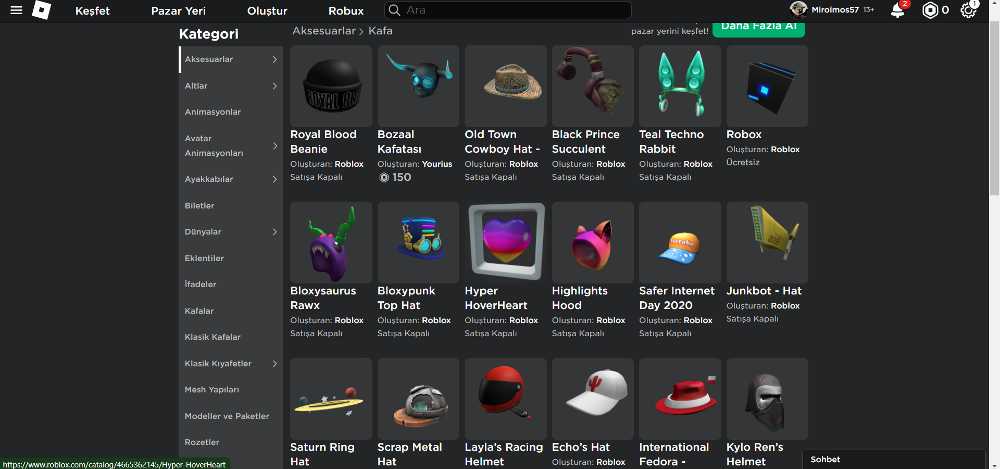Screen dimensions: 1000x469
Task: Open Robux in top navigation
Action: (x=346, y=11)
